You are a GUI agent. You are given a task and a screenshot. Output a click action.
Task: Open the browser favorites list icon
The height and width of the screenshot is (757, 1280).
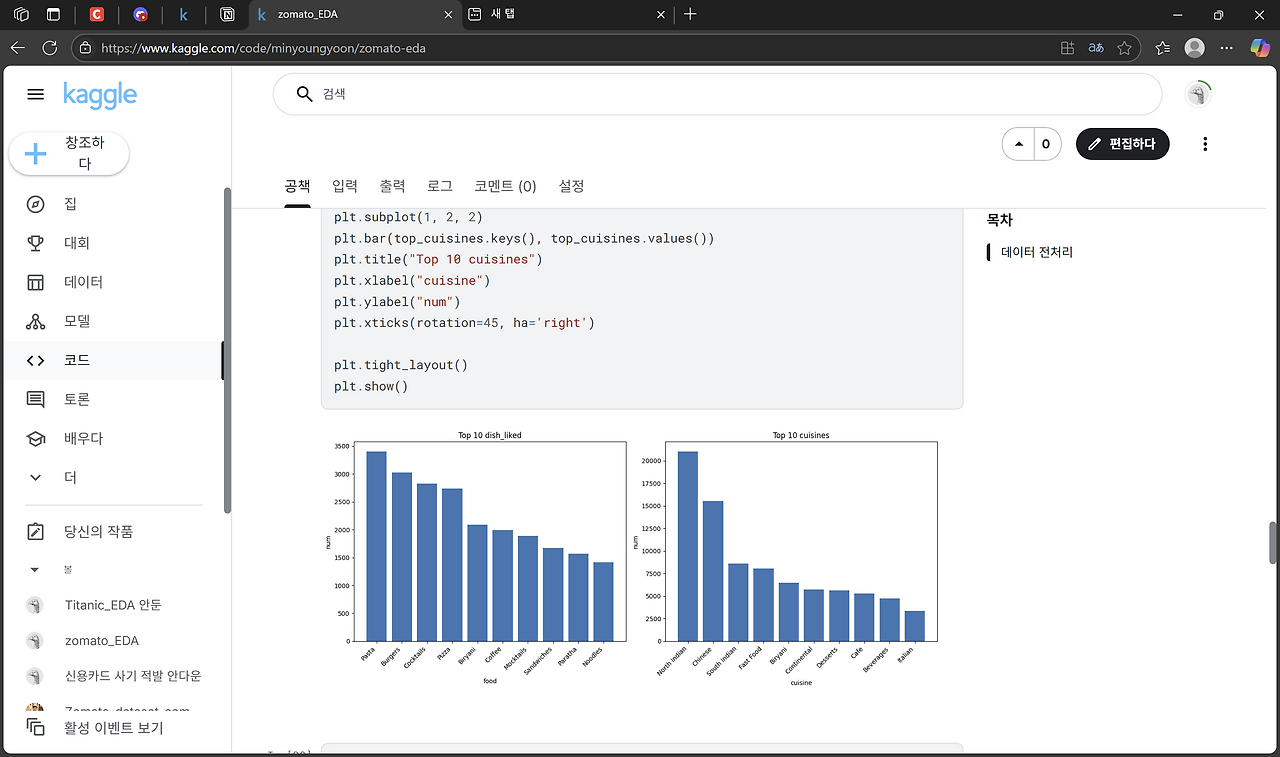pos(1162,47)
